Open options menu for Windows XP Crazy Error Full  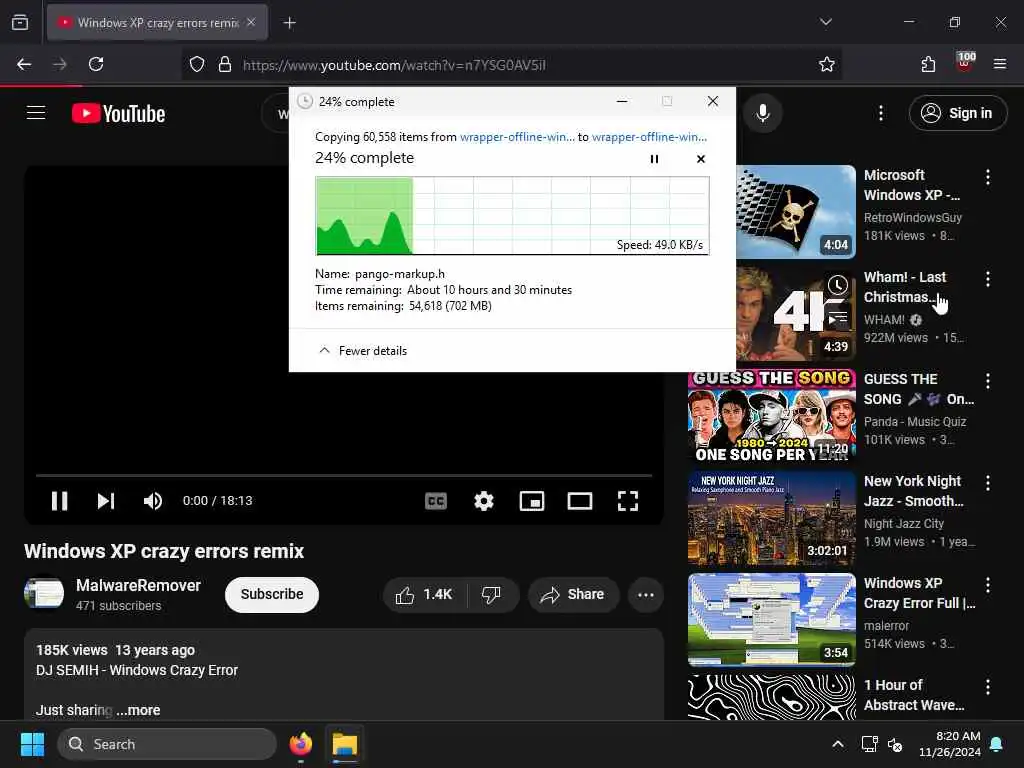pyautogui.click(x=987, y=584)
